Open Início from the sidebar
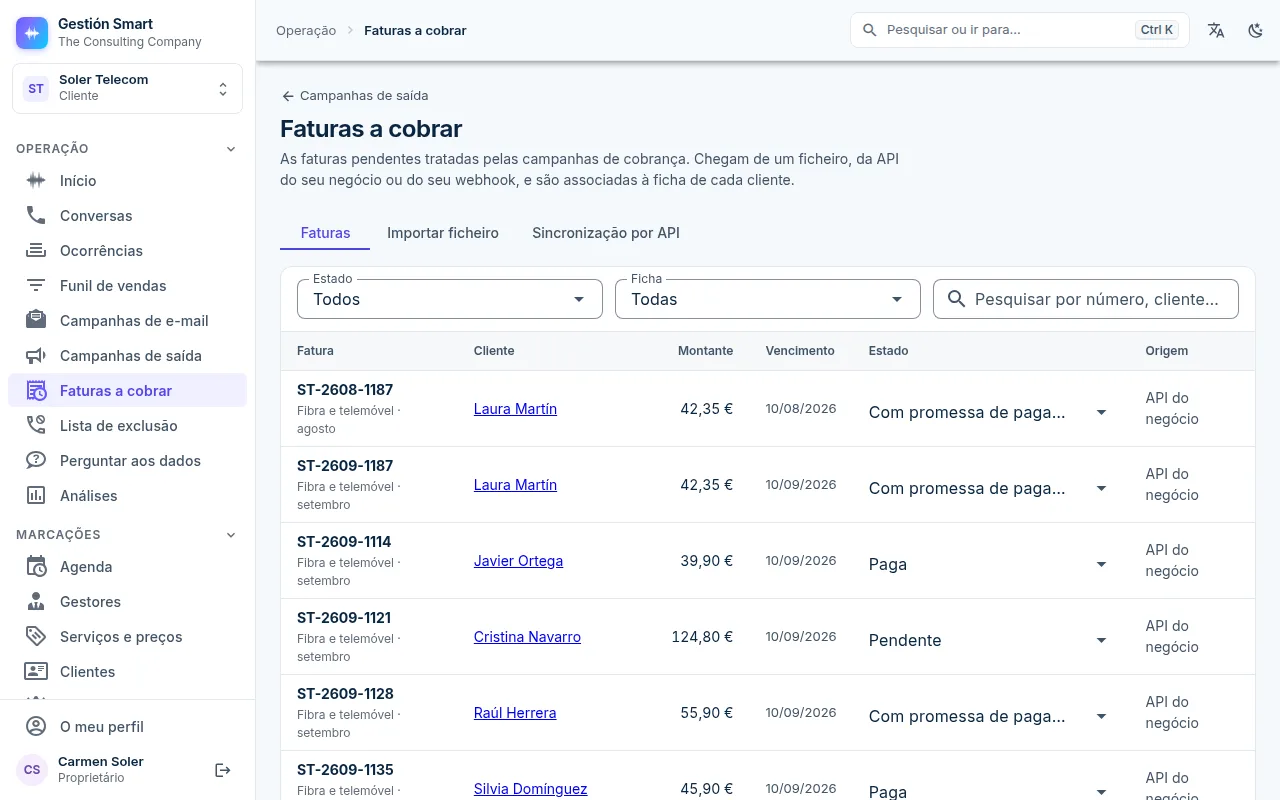Viewport: 1280px width, 800px height. pos(127,181)
